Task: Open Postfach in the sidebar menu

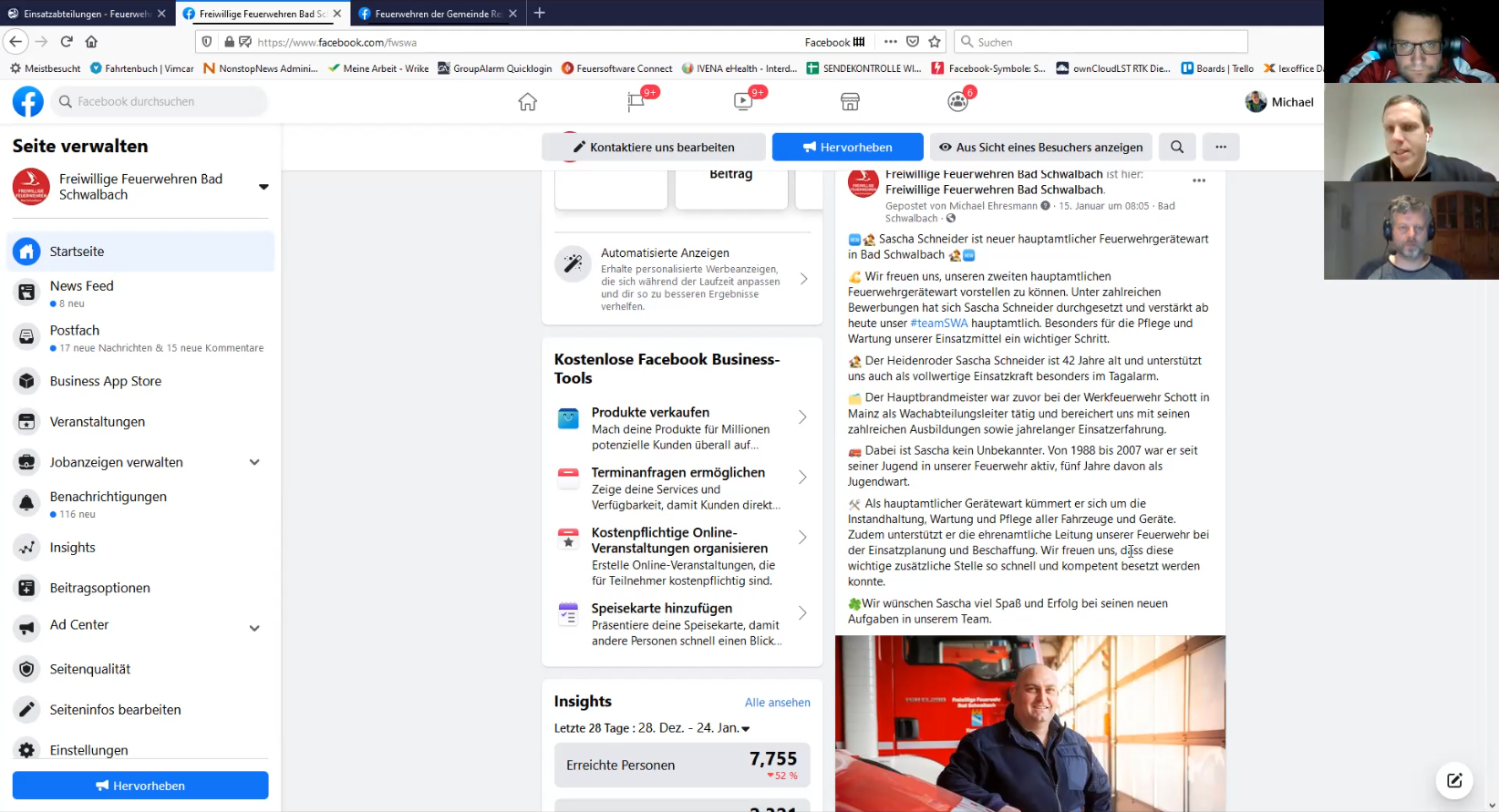Action: (75, 331)
